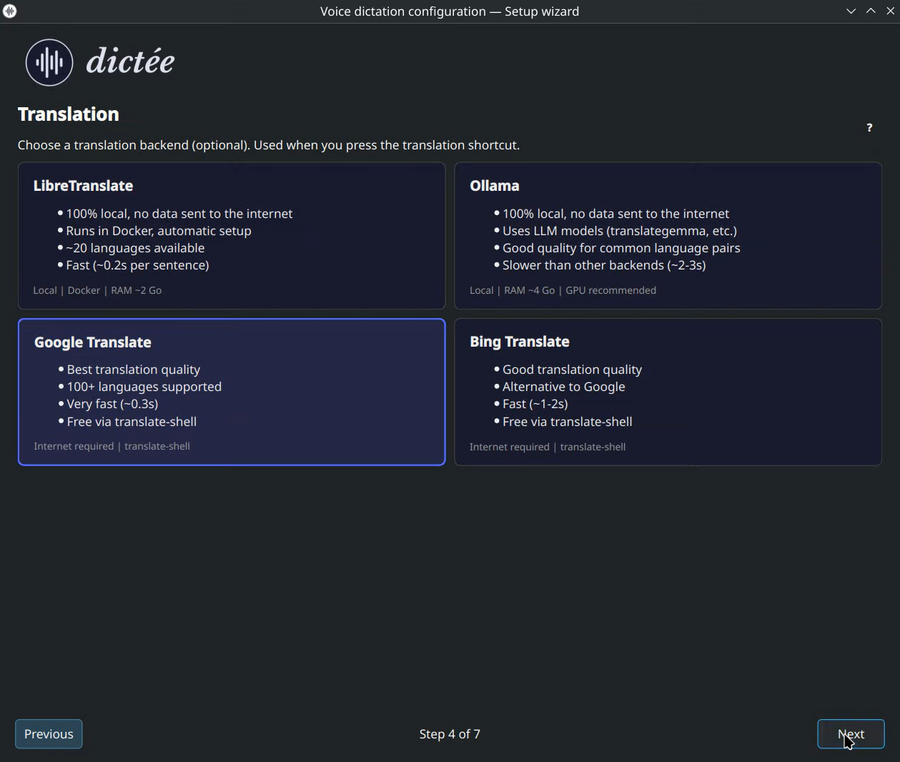Click 'Runs in Docker, automatic setup' line
900x762 pixels.
pos(158,231)
